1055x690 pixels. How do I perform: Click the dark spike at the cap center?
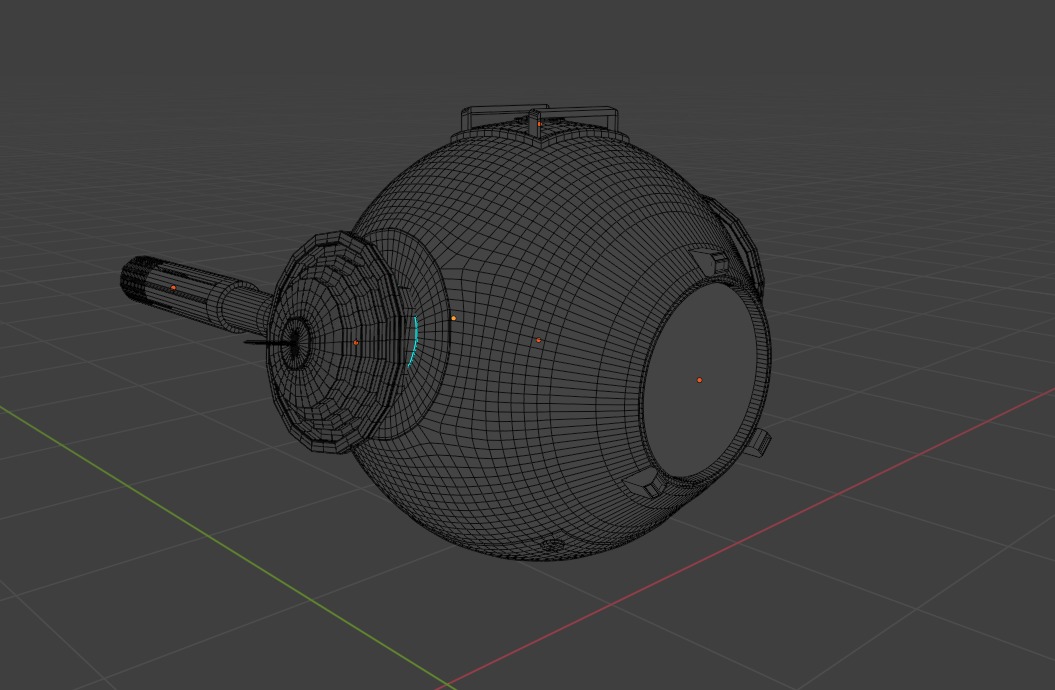[x=269, y=343]
